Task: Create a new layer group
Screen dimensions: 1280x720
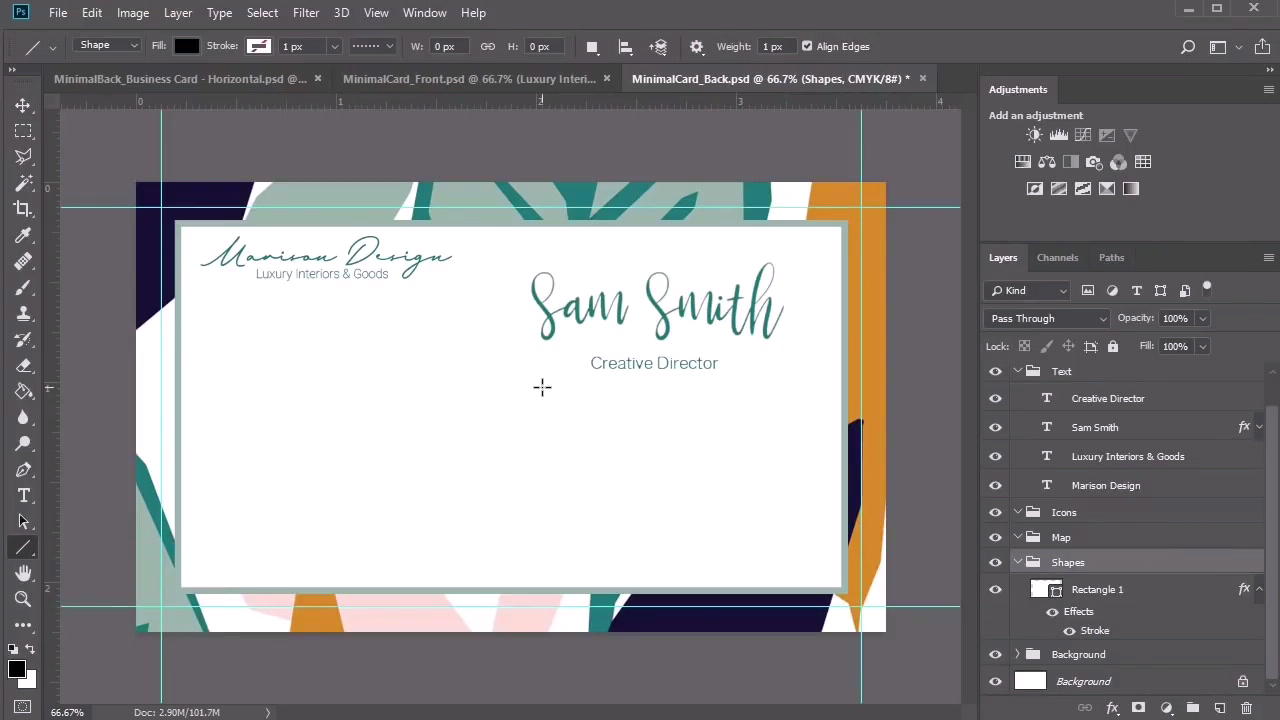Action: pyautogui.click(x=1192, y=708)
